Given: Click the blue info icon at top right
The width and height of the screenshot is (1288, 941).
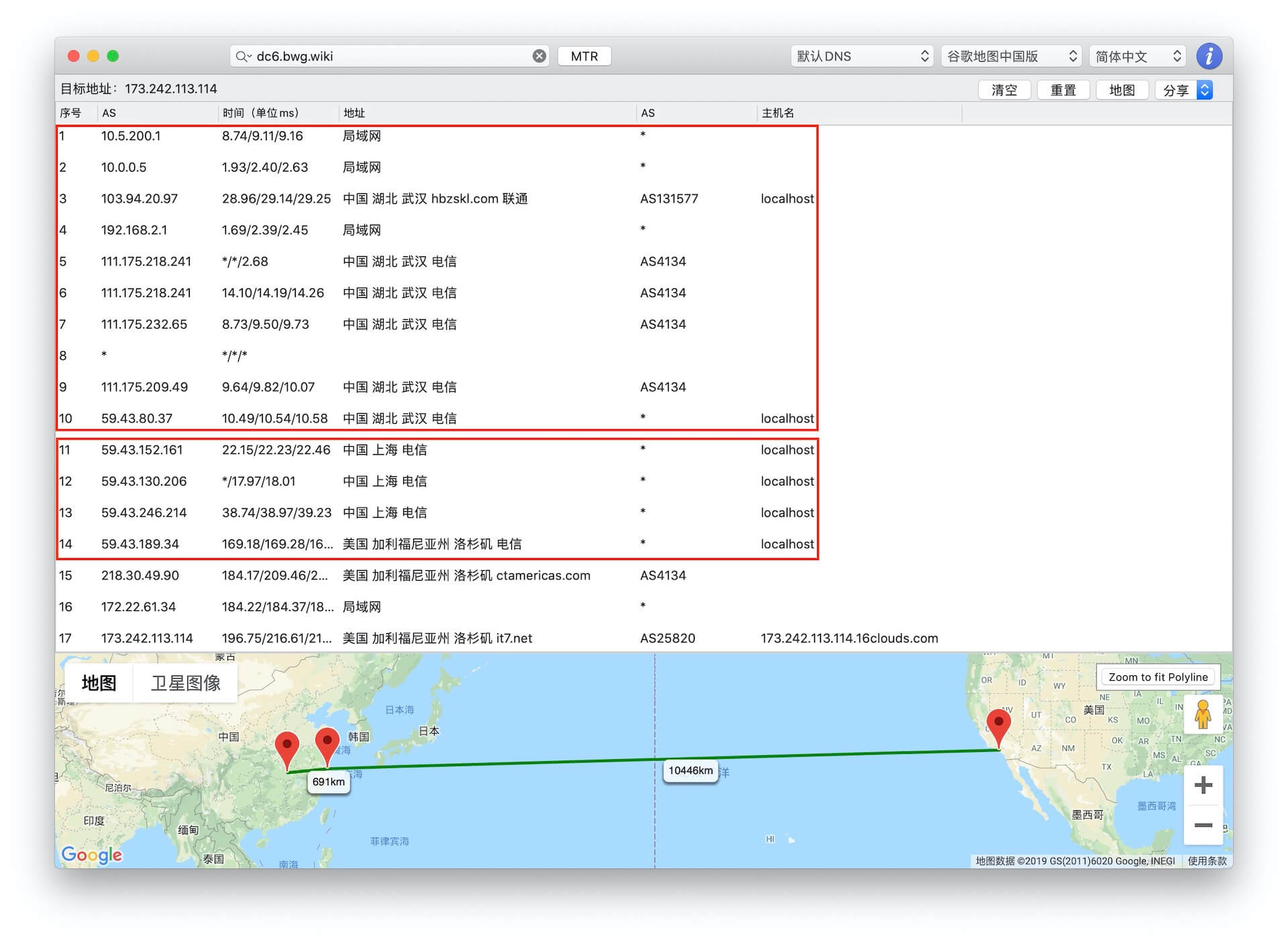Looking at the screenshot, I should 1210,56.
